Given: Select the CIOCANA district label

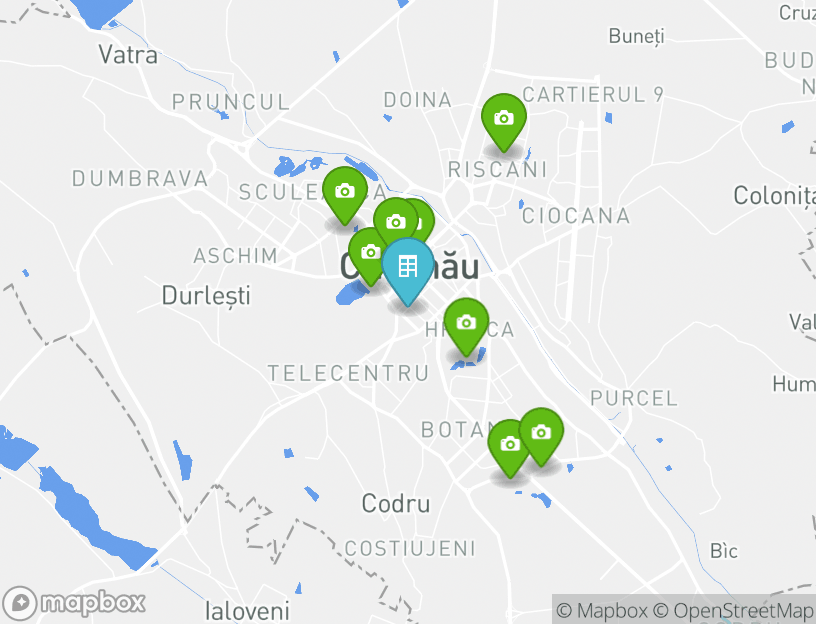Looking at the screenshot, I should click(x=576, y=216).
